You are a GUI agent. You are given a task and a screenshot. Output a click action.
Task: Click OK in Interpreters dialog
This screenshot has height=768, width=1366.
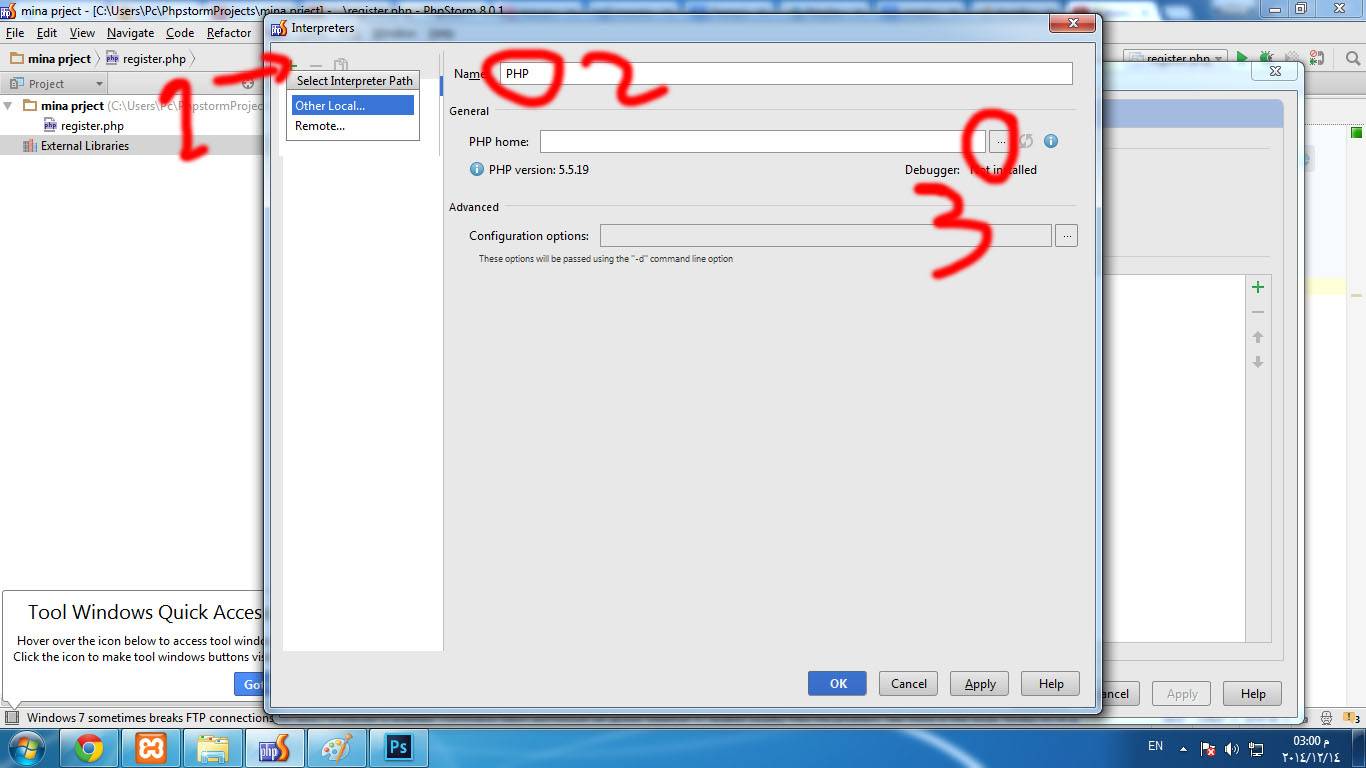(x=838, y=683)
